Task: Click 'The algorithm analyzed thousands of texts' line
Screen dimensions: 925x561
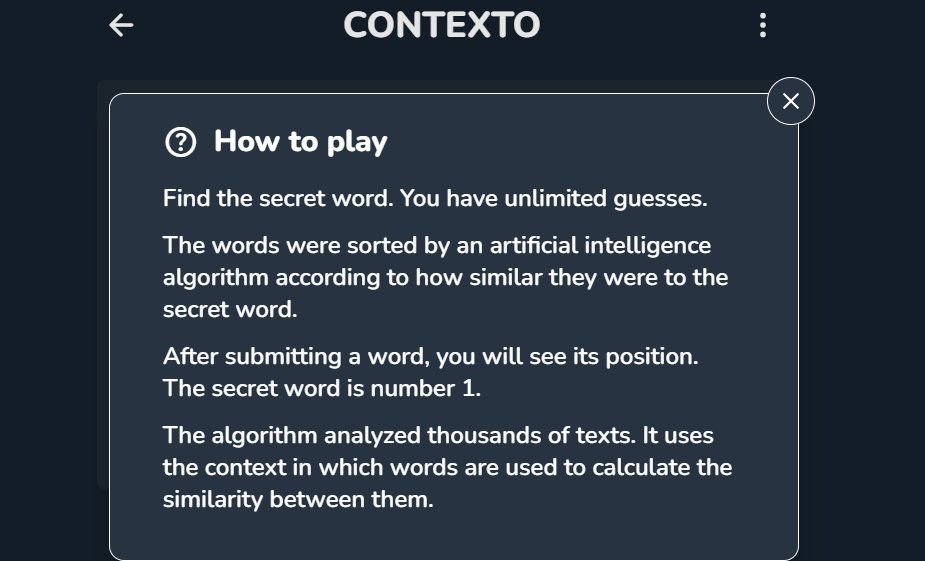Action: pos(438,435)
